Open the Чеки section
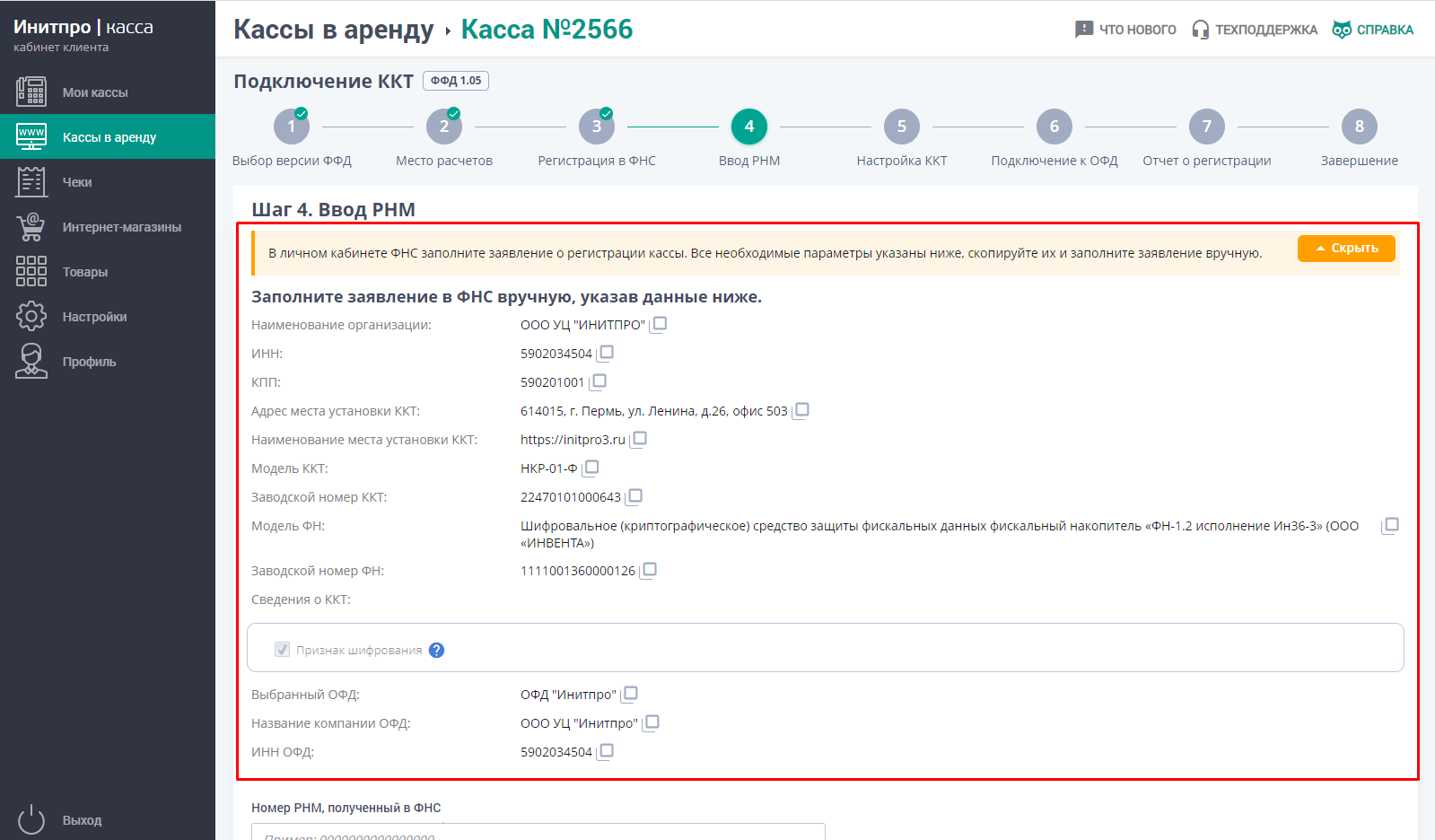Screen dimensions: 1435x840 click(x=108, y=181)
